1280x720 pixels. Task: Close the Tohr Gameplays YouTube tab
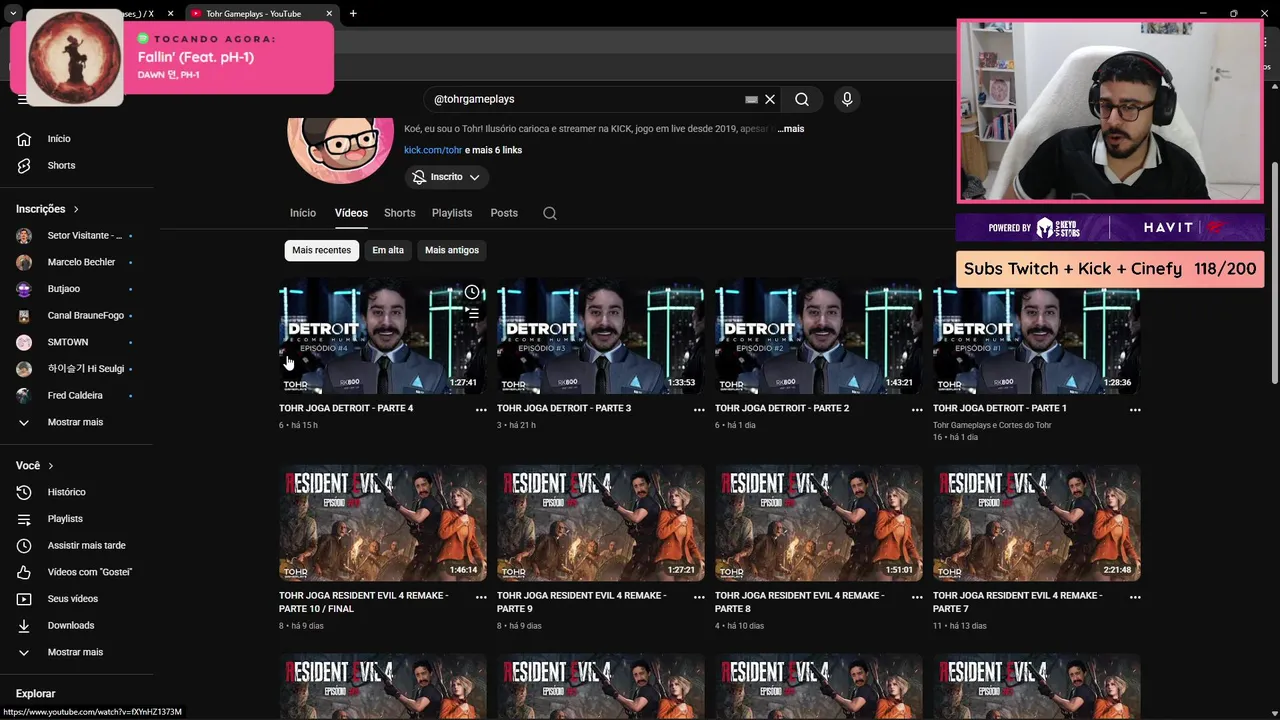pyautogui.click(x=328, y=13)
